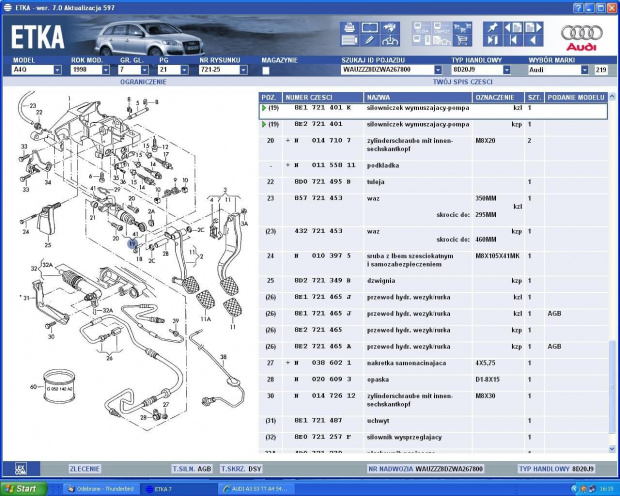The height and width of the screenshot is (496, 620).
Task: Open the GR. GL. dropdown showing 7
Action: coord(145,70)
